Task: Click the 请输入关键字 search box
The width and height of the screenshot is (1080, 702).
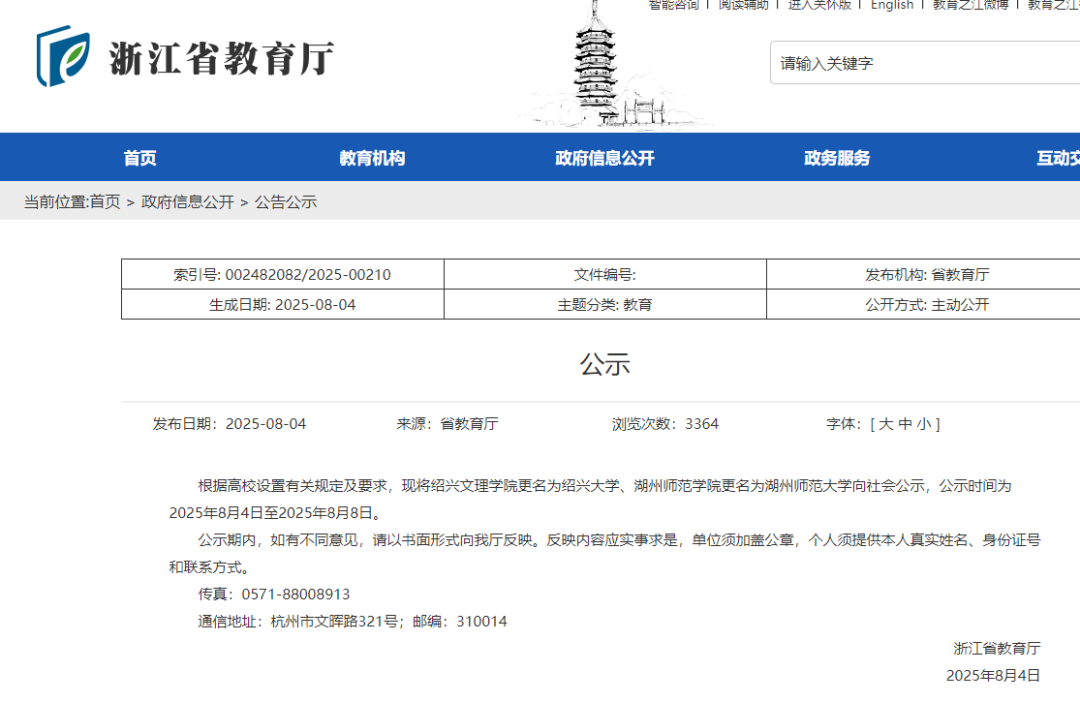Action: (920, 63)
